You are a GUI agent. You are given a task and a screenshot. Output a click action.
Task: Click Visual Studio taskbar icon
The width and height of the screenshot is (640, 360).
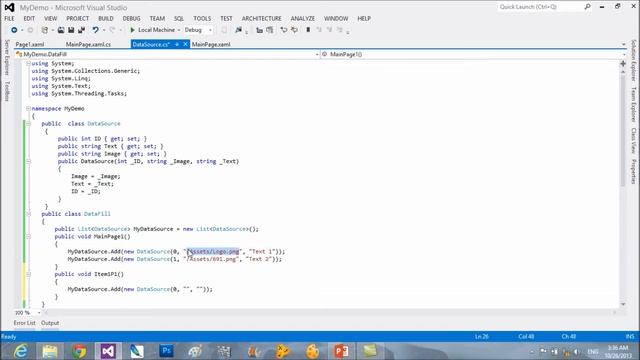tap(108, 351)
